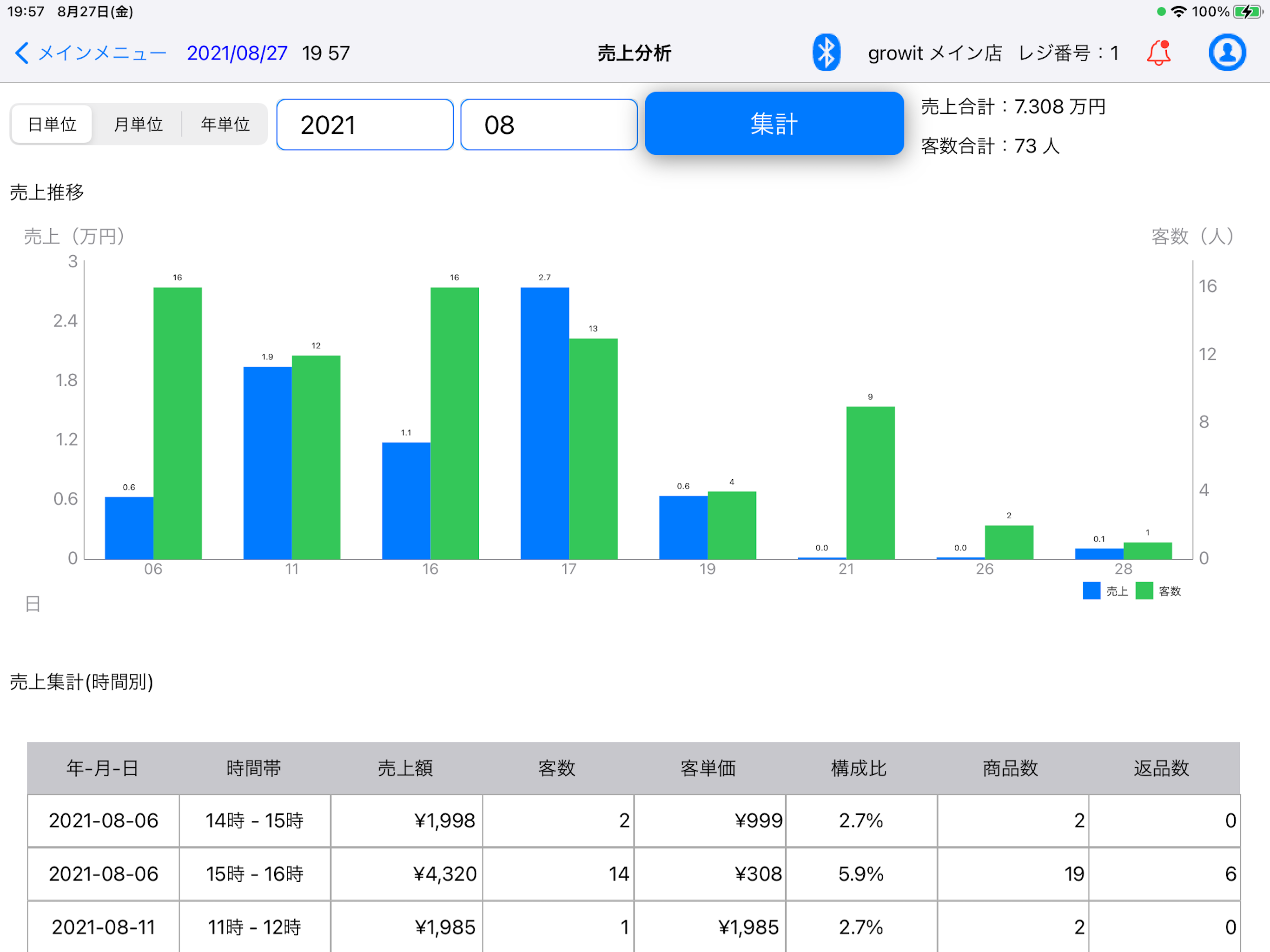Tap the blue sales bar for day 11
The height and width of the screenshot is (952, 1270).
(x=268, y=463)
